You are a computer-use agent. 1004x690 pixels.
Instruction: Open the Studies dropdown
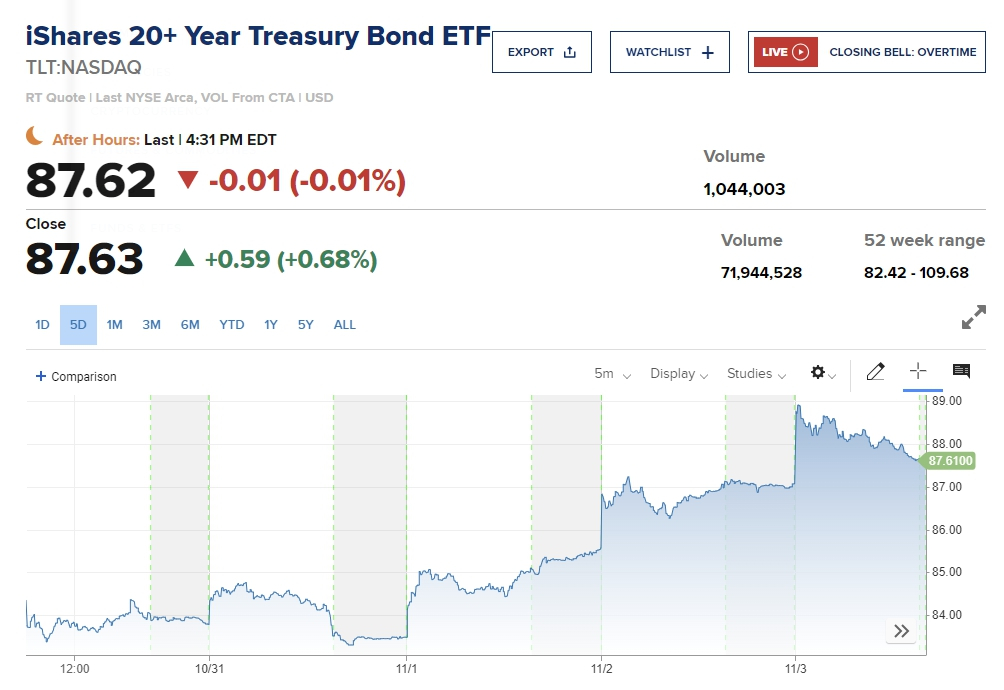[x=756, y=374]
